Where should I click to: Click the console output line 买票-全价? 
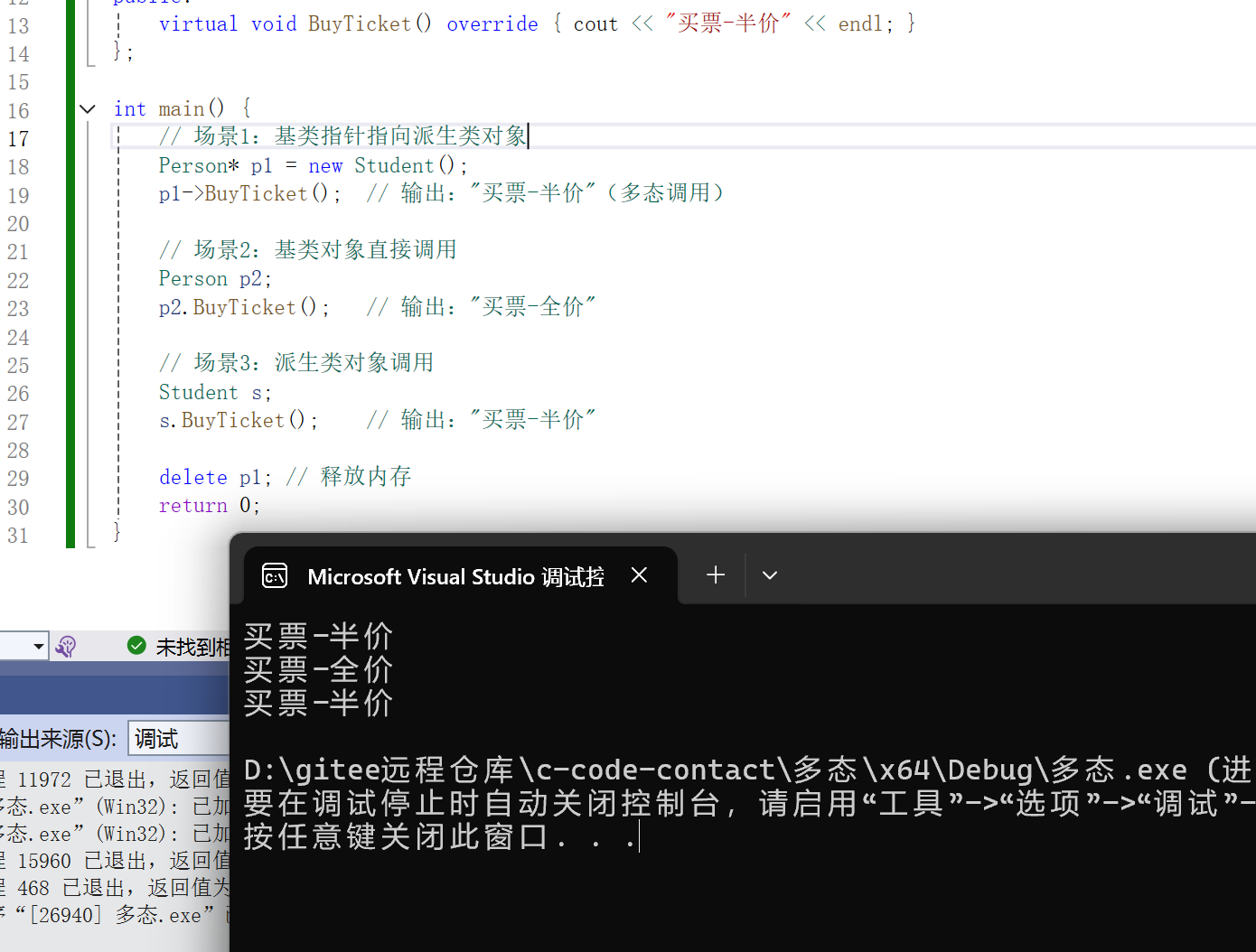pyautogui.click(x=318, y=669)
